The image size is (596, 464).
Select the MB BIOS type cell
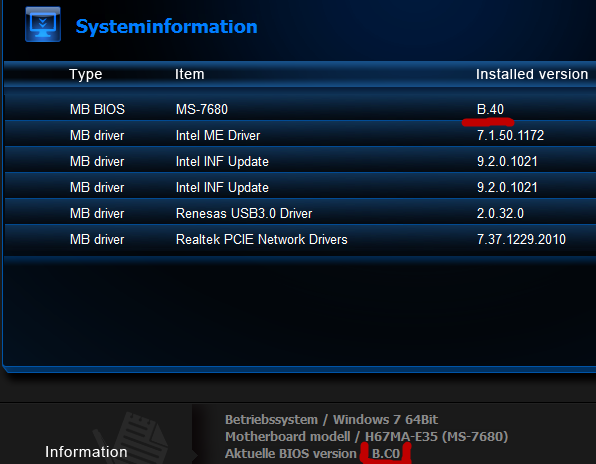pyautogui.click(x=97, y=109)
